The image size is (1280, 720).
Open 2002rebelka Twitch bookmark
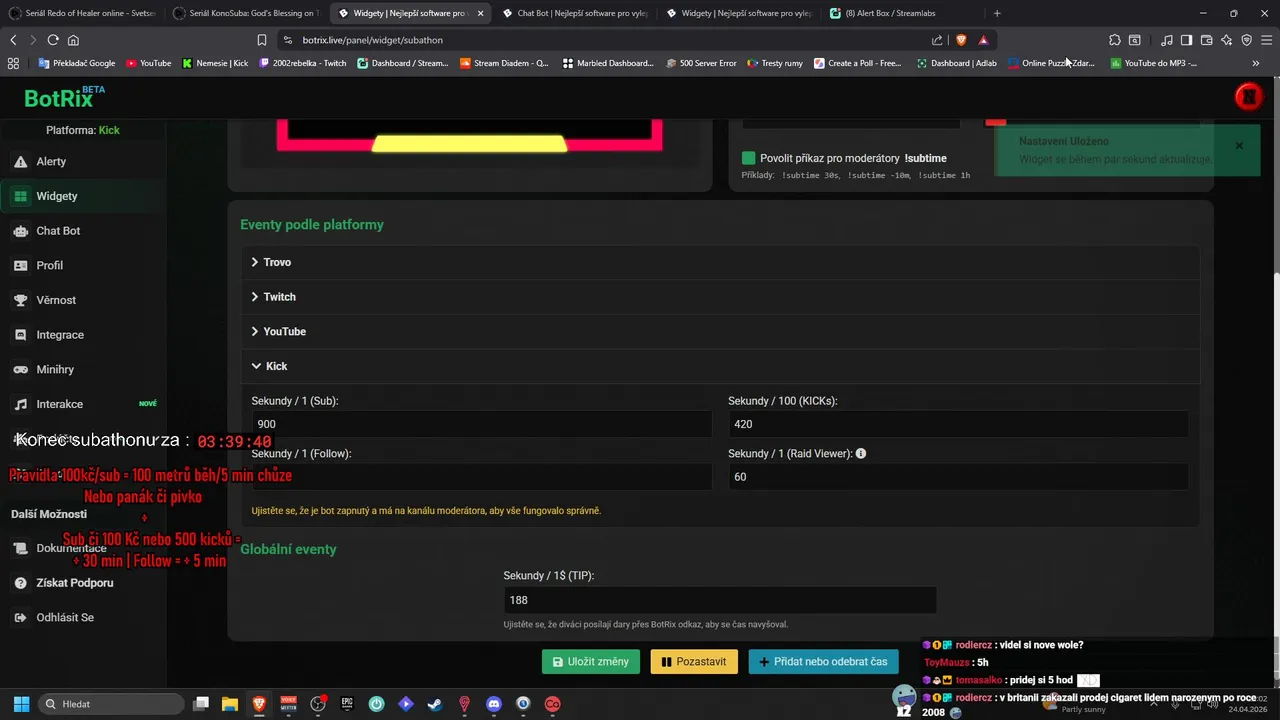coord(303,63)
